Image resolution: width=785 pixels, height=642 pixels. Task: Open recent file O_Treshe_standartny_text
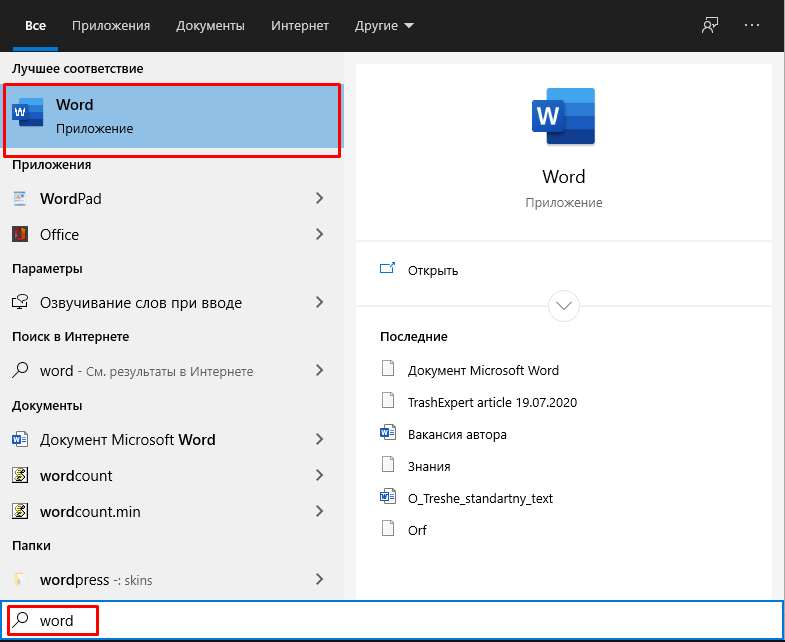480,498
